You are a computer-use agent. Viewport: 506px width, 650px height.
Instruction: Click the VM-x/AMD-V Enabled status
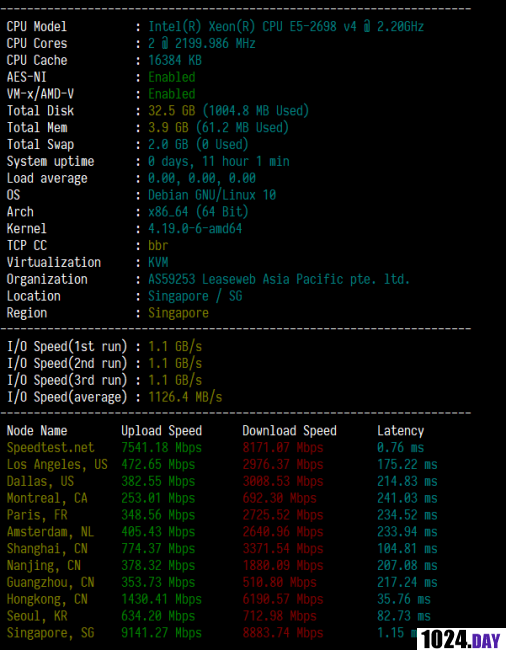coord(172,94)
